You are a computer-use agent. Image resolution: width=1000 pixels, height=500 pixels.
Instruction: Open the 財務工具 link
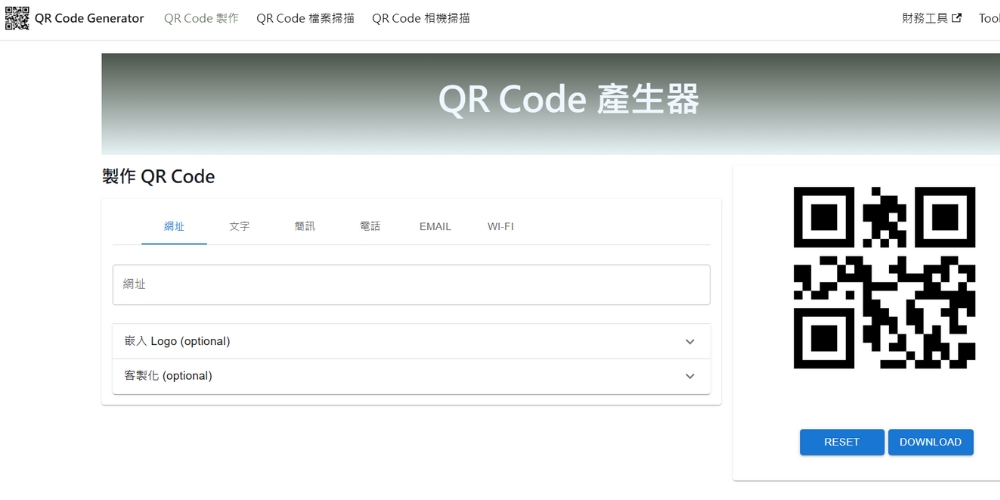pos(932,18)
